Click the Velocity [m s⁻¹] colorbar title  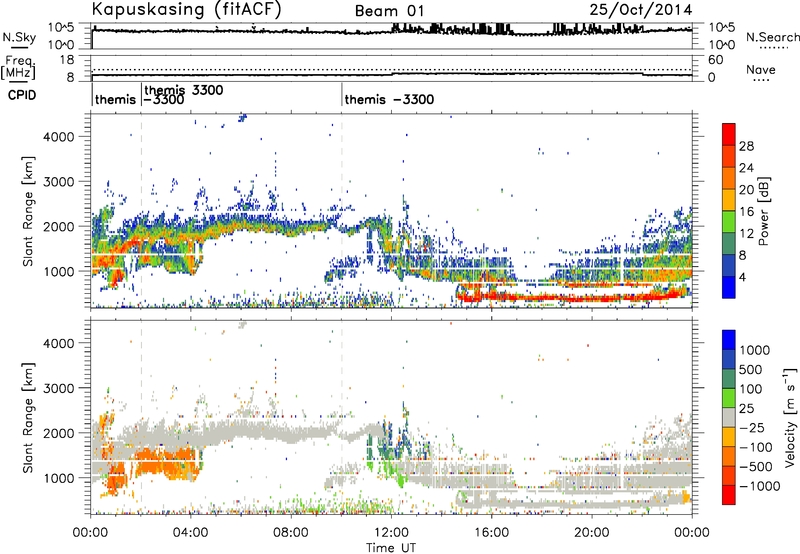790,417
